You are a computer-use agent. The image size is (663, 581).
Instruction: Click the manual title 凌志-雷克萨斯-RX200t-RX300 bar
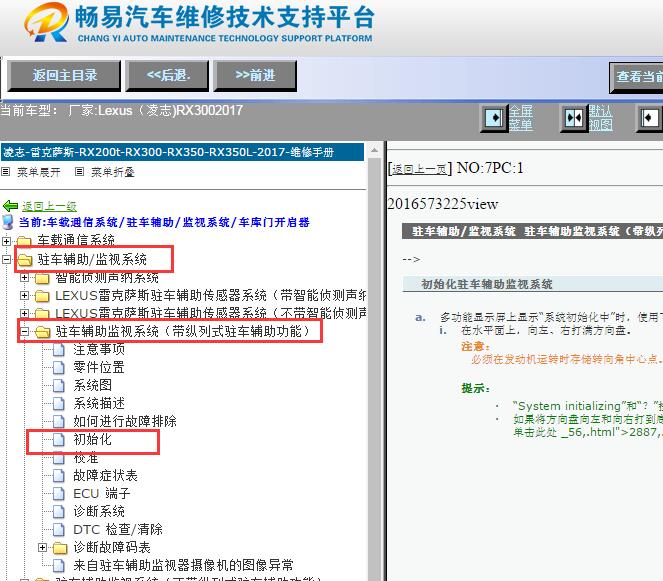coord(182,152)
